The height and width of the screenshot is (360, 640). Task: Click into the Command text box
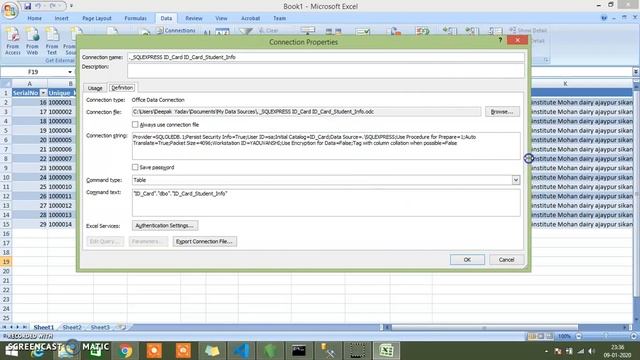(326, 202)
